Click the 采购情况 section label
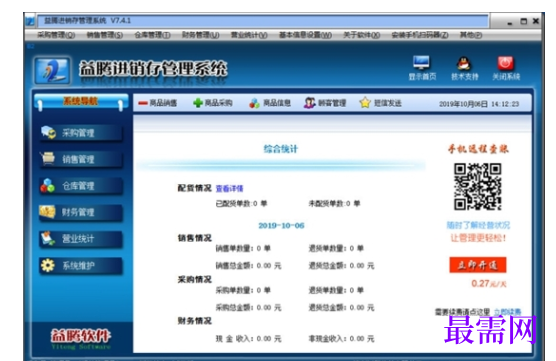This screenshot has height=361, width=556. (194, 279)
